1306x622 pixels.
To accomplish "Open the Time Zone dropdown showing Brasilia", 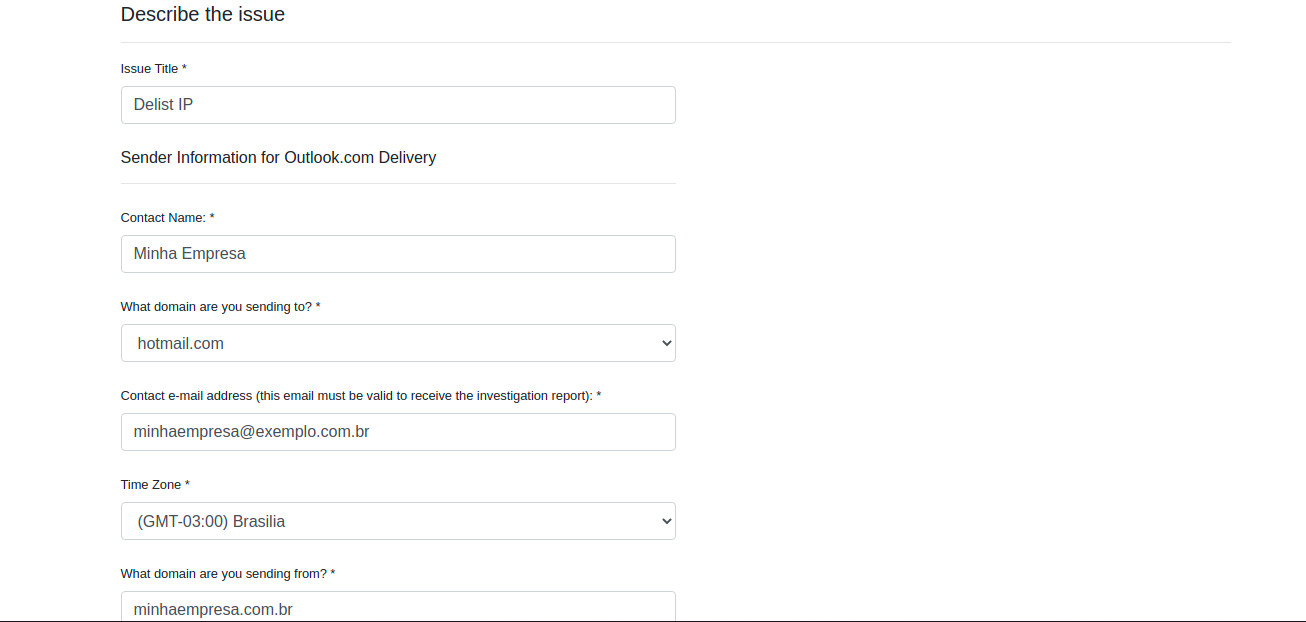I will point(398,521).
